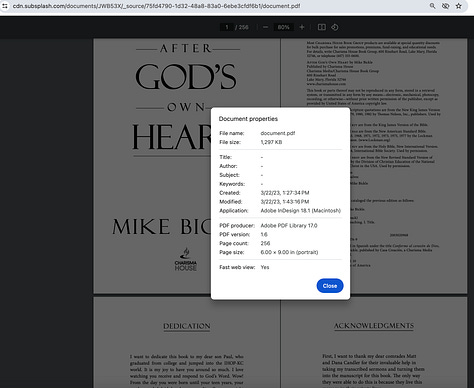Click the page number field showing 1
The width and height of the screenshot is (474, 388).
click(x=227, y=27)
